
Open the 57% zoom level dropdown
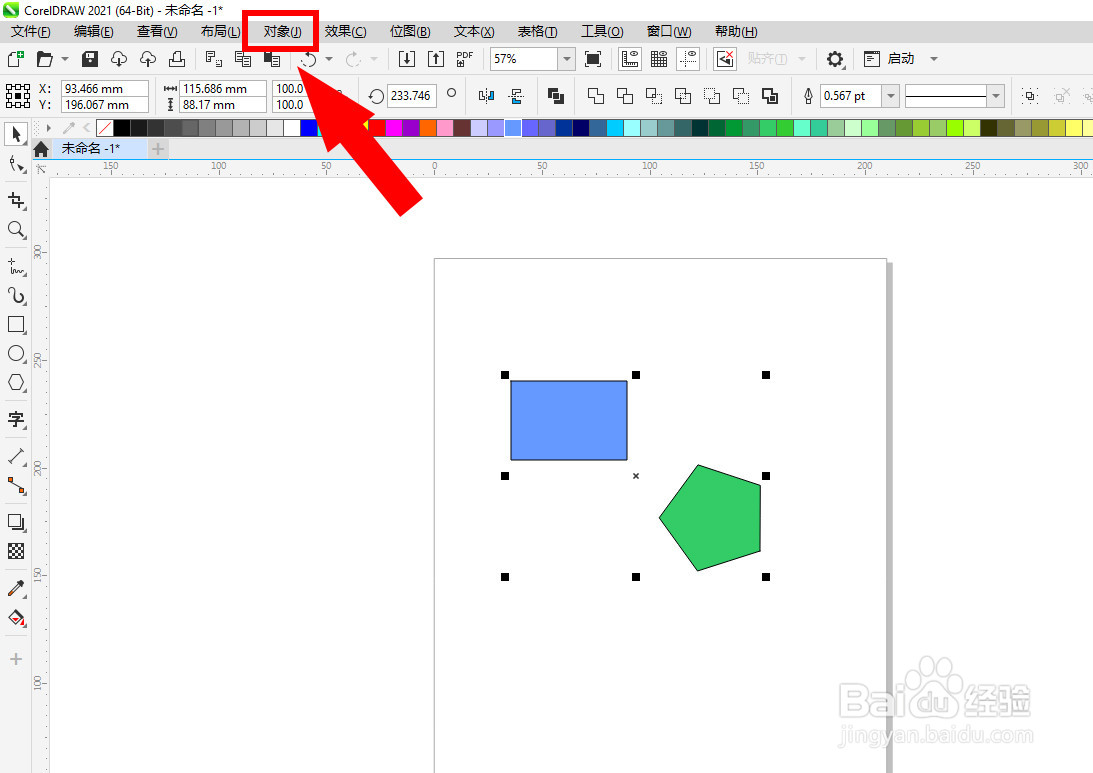pos(567,59)
